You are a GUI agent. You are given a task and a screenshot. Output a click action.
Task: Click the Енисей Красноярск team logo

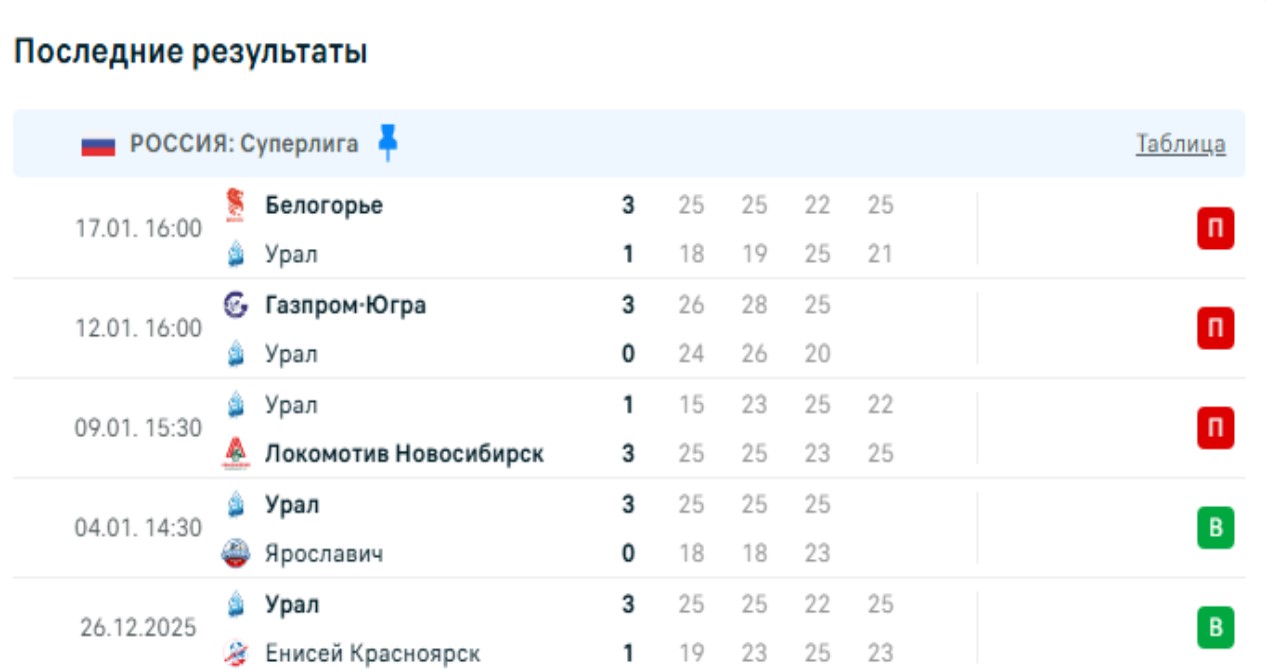click(x=235, y=653)
